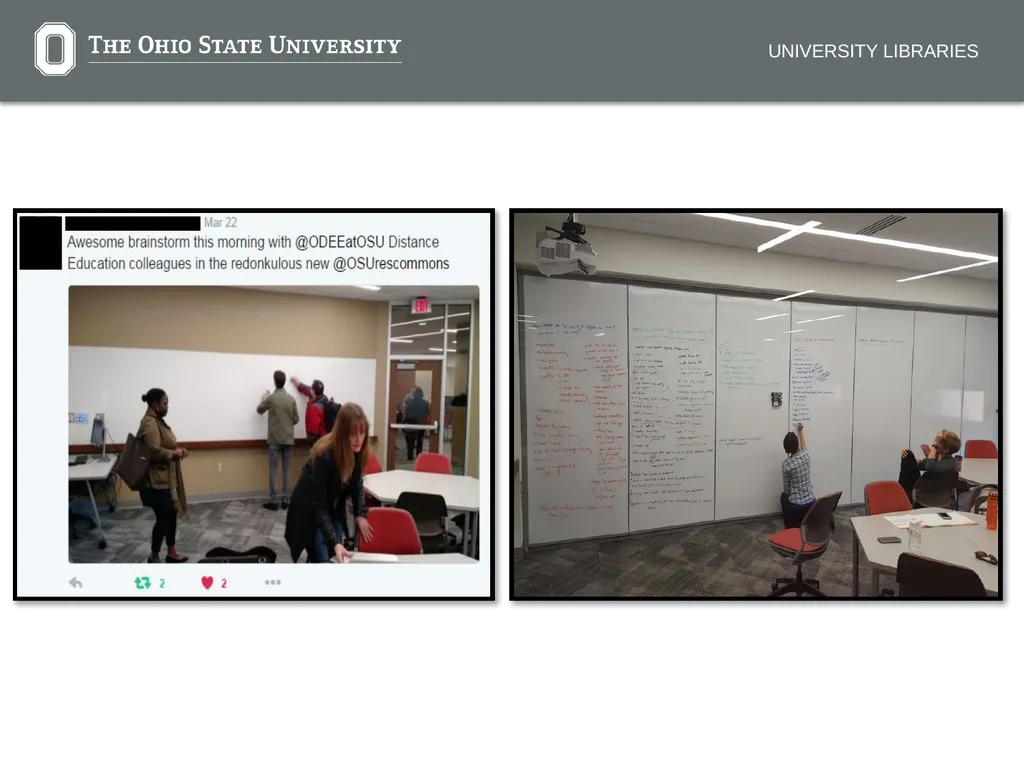Click the Ohio State block O logo

point(55,49)
